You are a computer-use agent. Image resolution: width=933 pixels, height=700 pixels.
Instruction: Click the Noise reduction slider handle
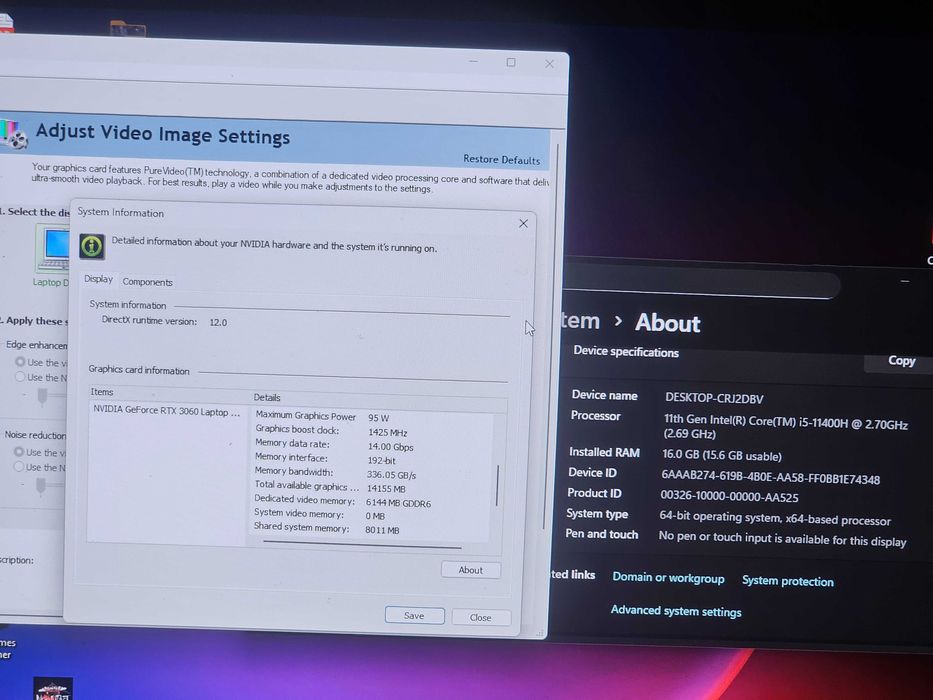coord(40,486)
